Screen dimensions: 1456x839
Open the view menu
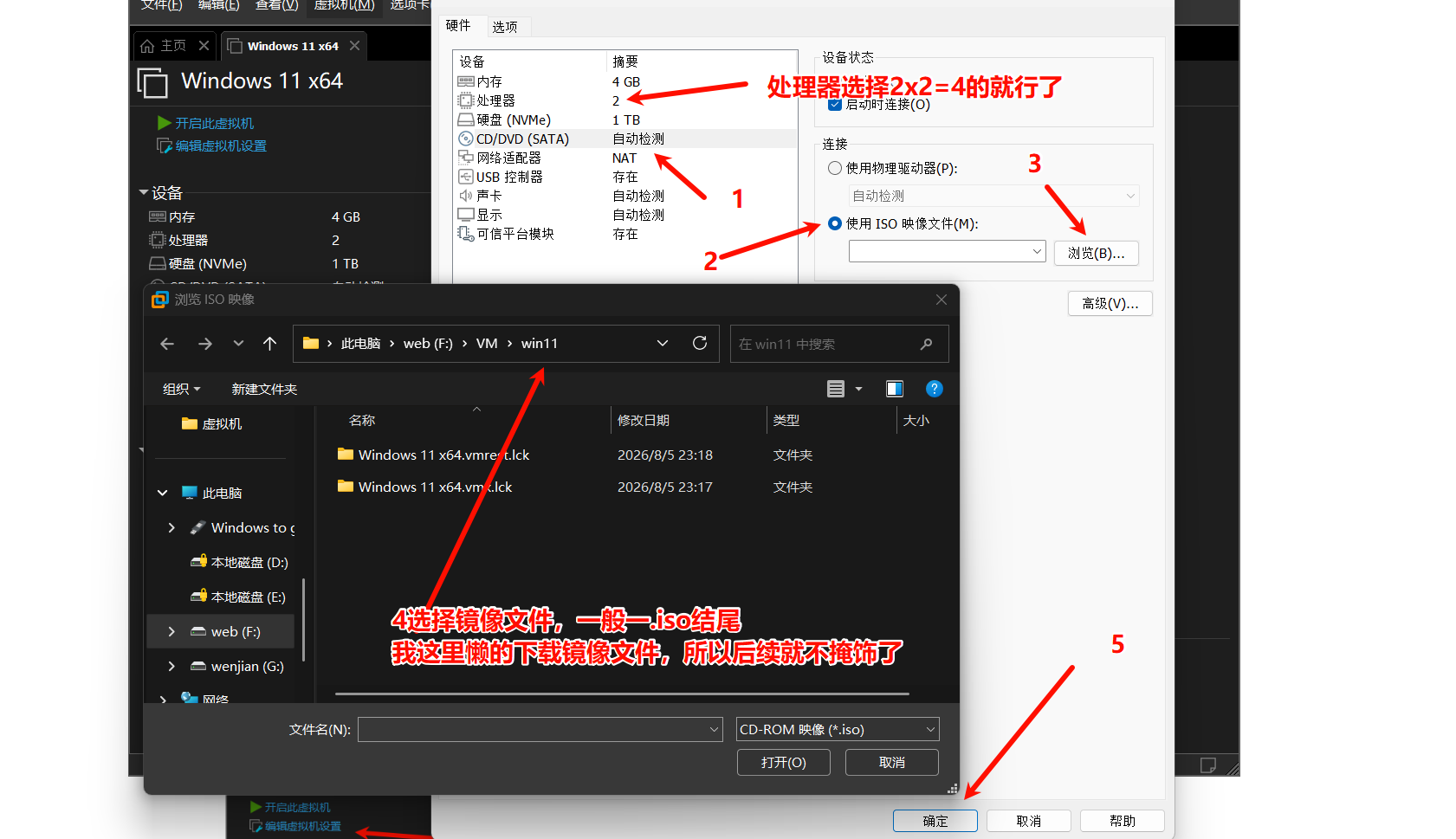[x=277, y=5]
